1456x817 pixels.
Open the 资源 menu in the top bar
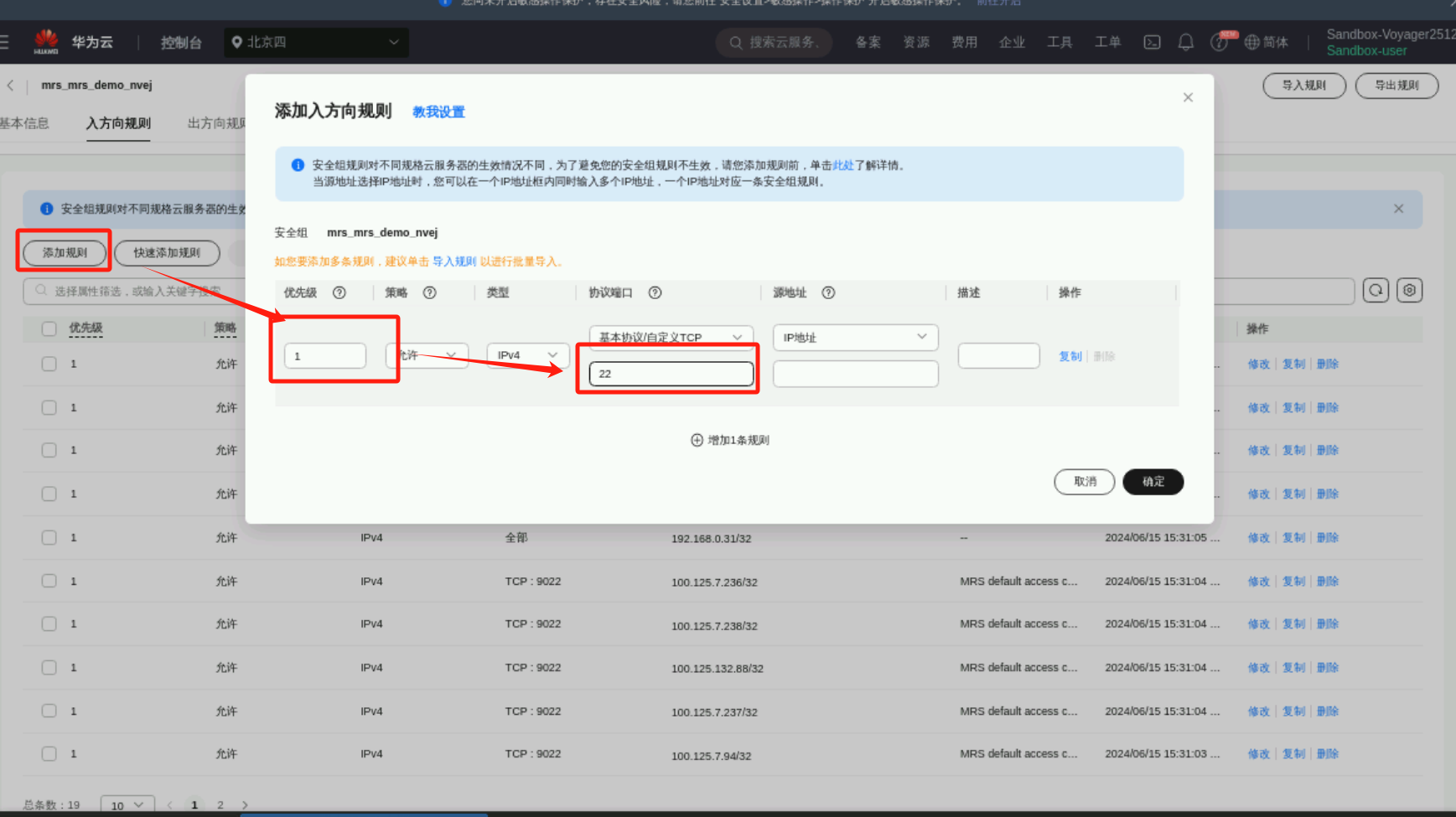tap(916, 42)
